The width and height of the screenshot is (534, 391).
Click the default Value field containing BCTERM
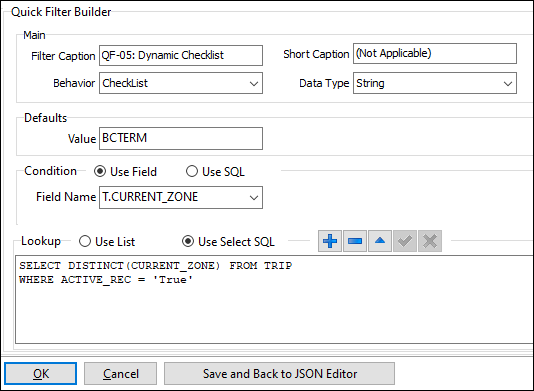tap(181, 138)
